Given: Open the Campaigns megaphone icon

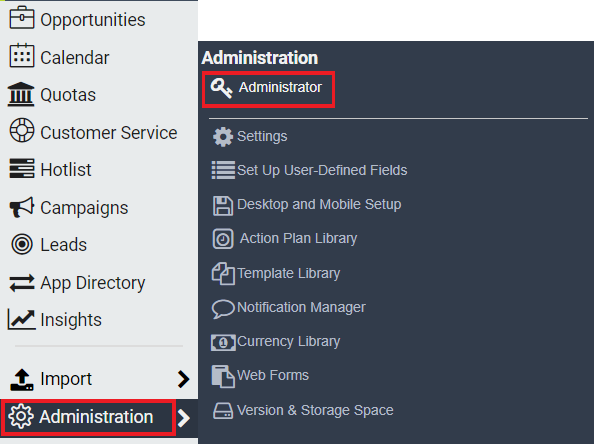Looking at the screenshot, I should click(22, 207).
